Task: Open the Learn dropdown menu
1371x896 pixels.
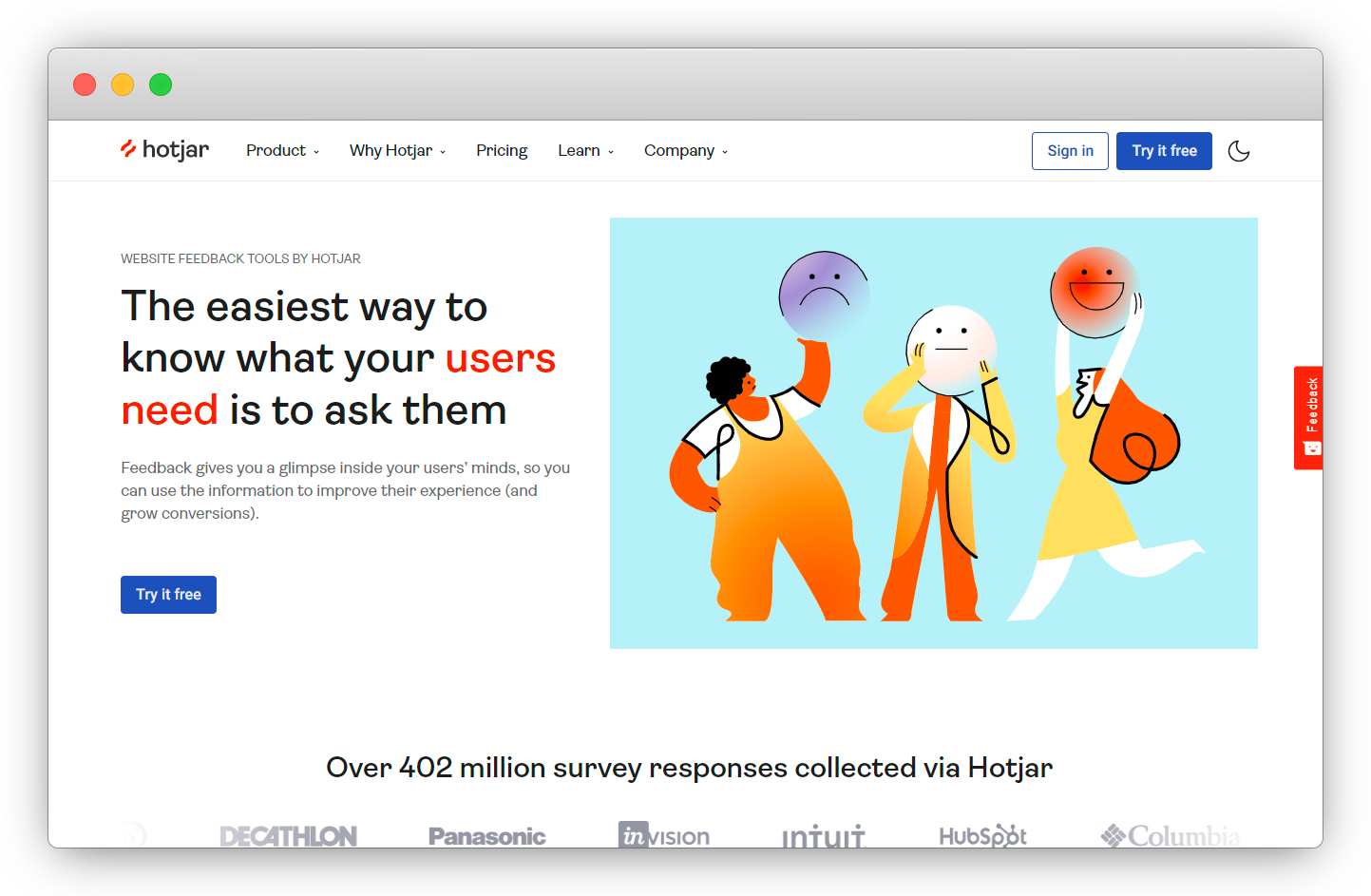Action: pos(585,151)
